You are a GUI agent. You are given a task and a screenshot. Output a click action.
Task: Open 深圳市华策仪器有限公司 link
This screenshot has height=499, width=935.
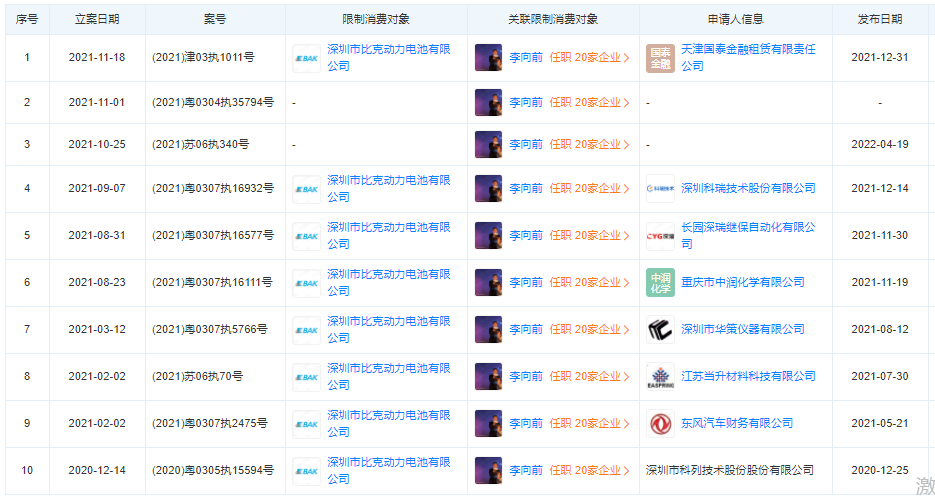pos(743,330)
